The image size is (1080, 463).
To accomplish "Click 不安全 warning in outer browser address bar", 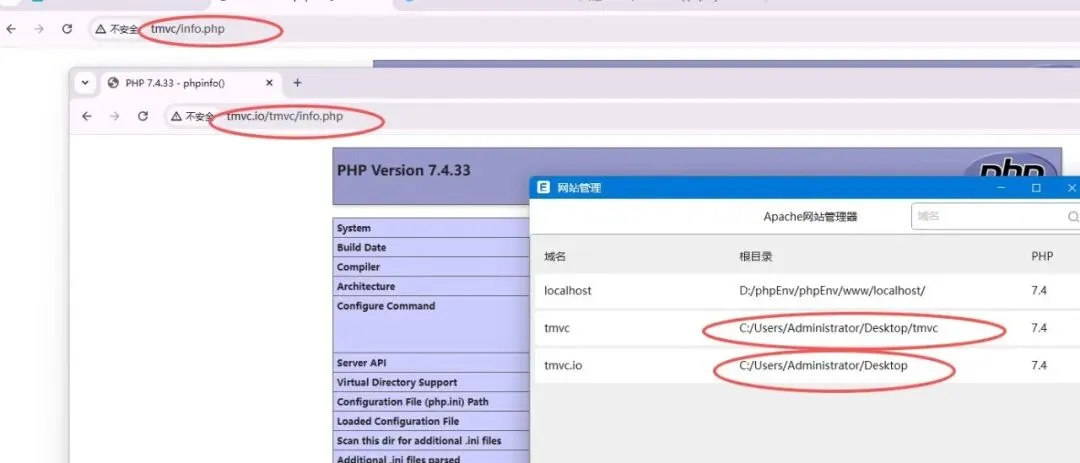I will [x=116, y=30].
